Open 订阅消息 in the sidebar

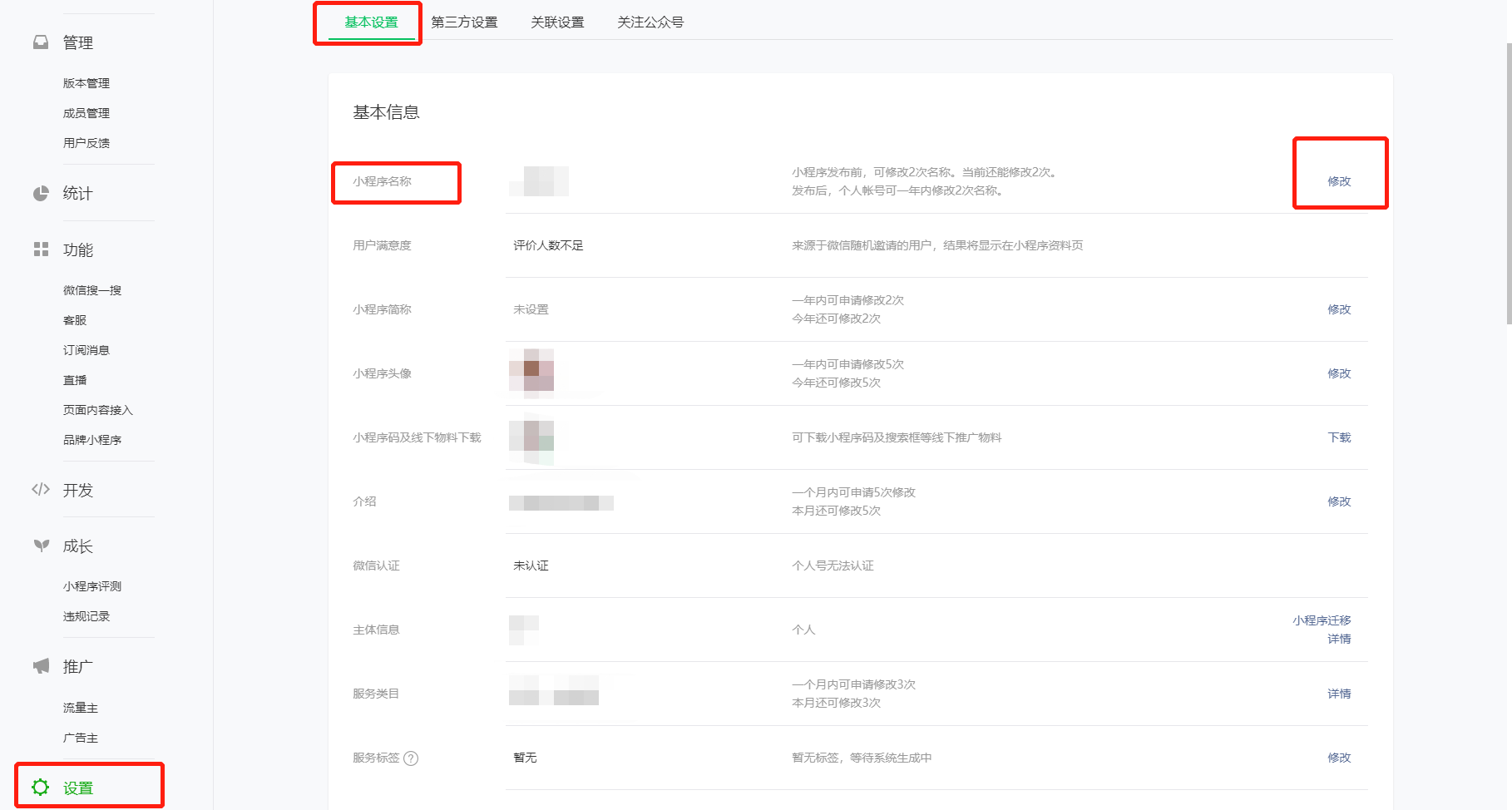[x=86, y=350]
